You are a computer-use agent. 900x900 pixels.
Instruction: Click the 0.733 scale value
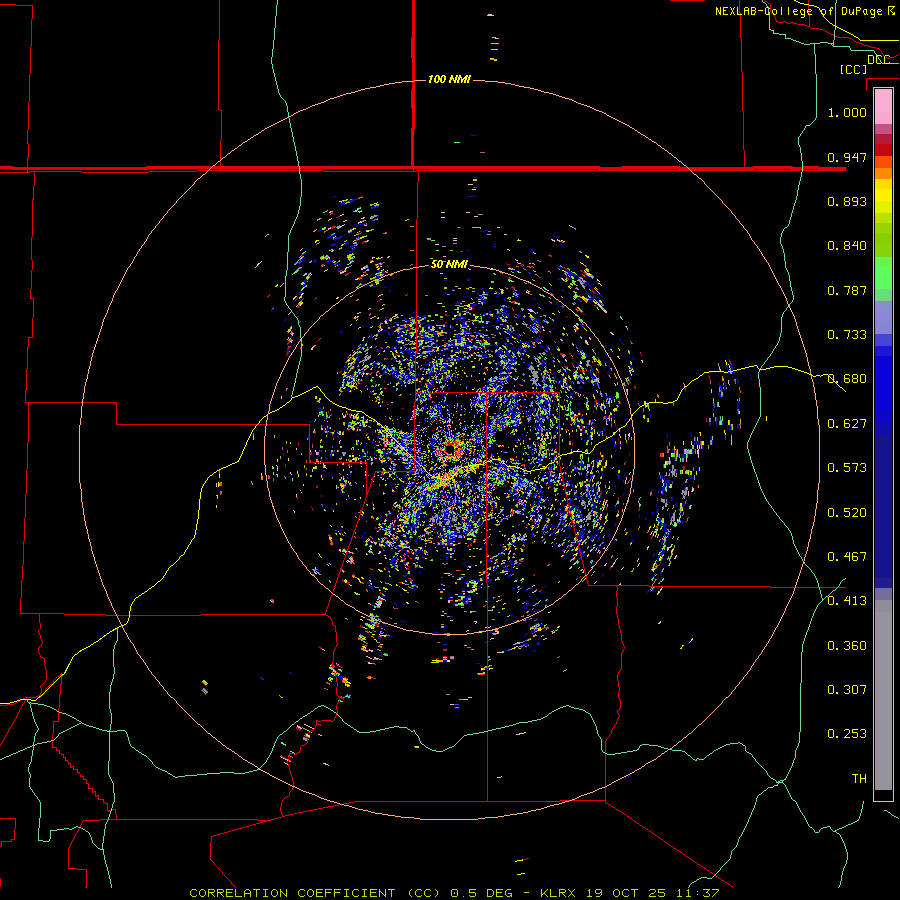point(847,335)
